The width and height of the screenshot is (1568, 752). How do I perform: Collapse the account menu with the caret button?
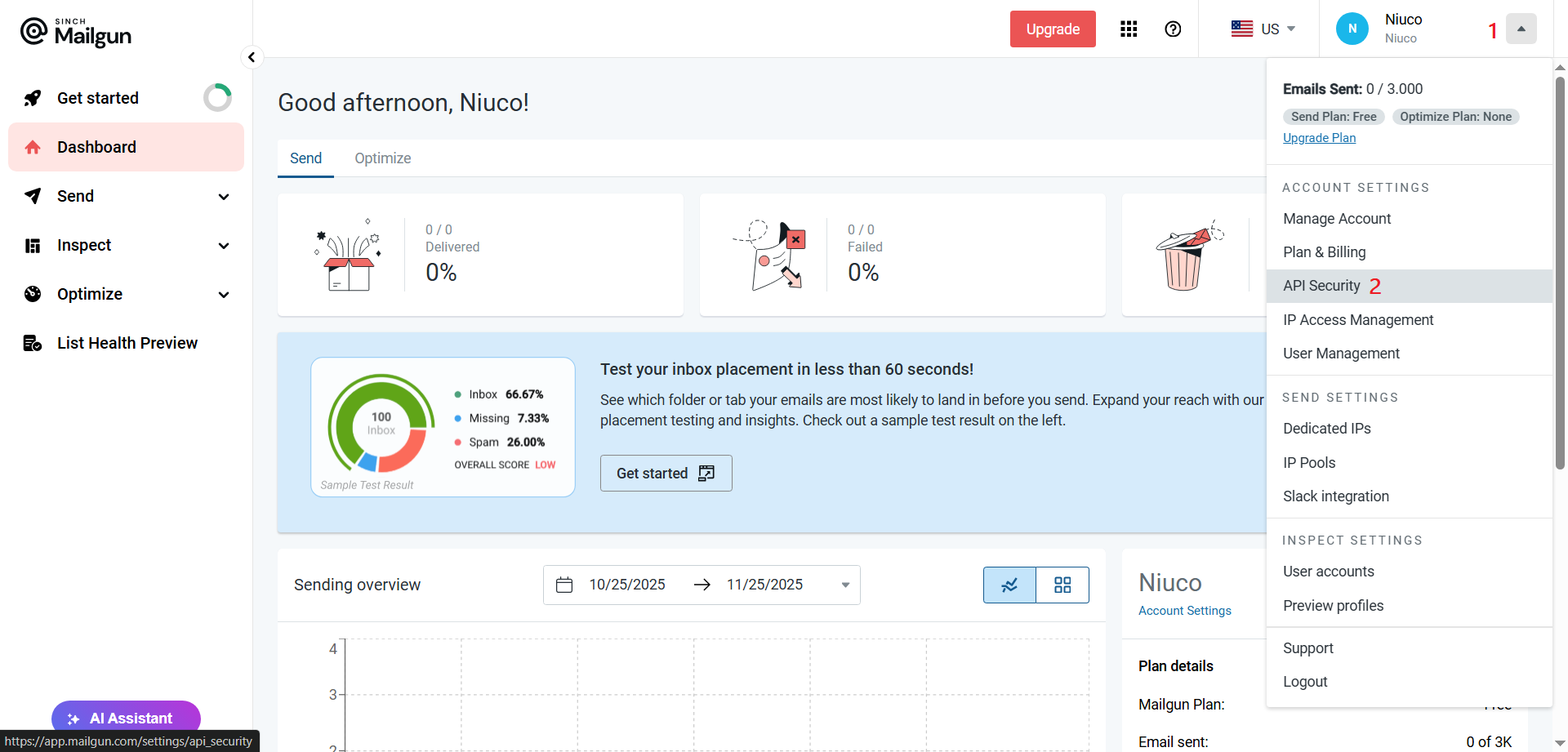tap(1521, 29)
